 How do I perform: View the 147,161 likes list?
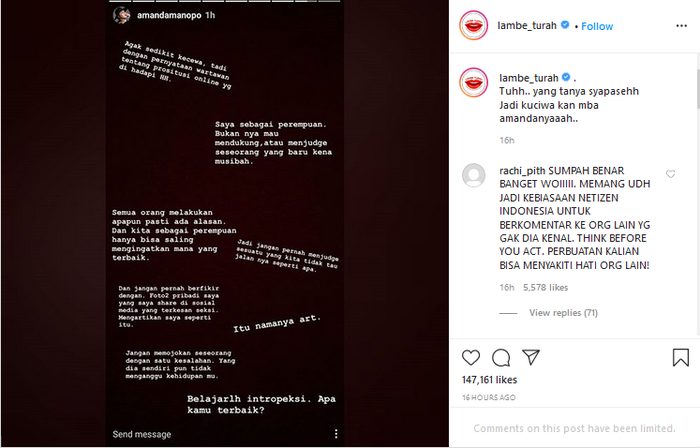click(489, 380)
